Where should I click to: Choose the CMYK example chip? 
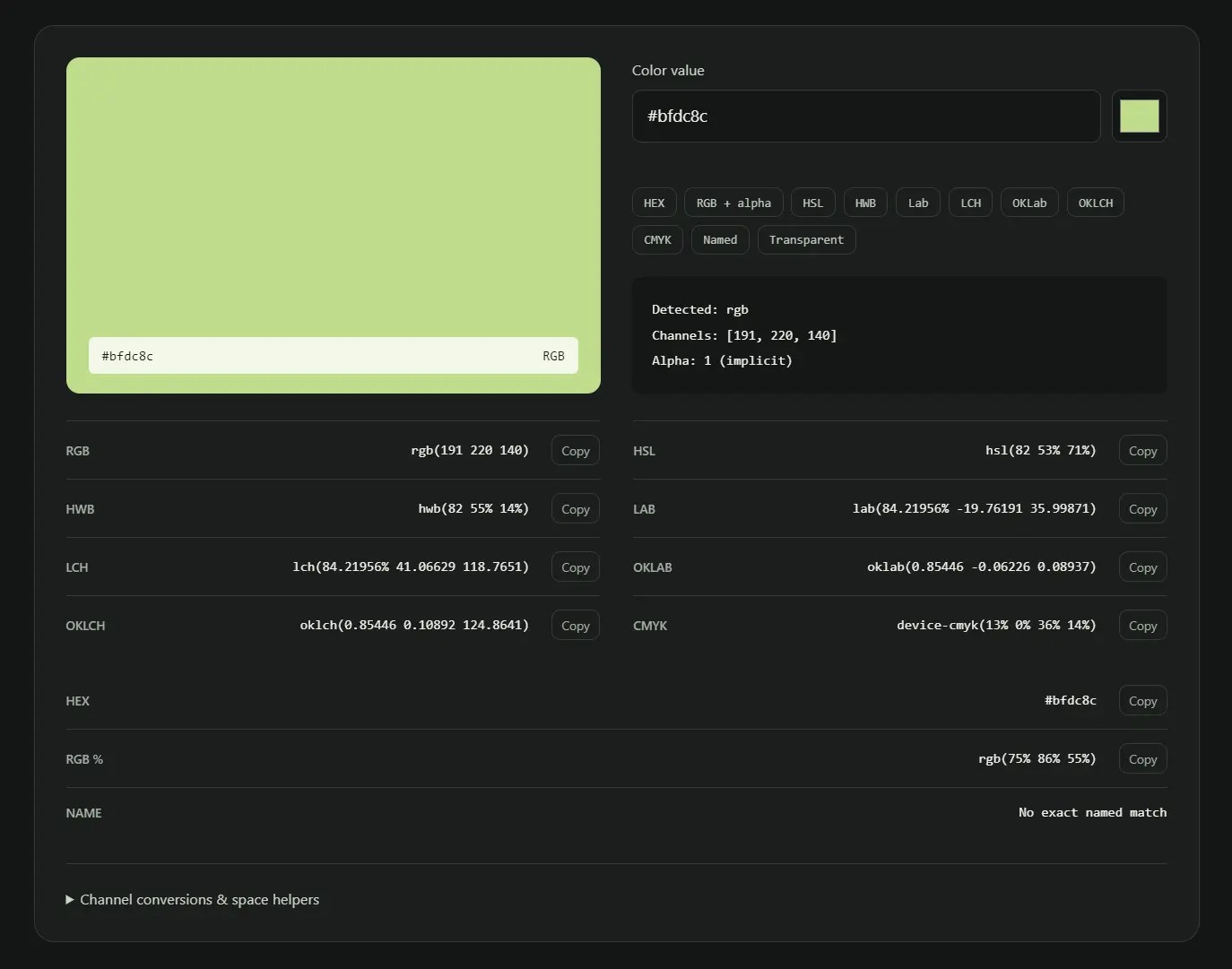point(658,239)
